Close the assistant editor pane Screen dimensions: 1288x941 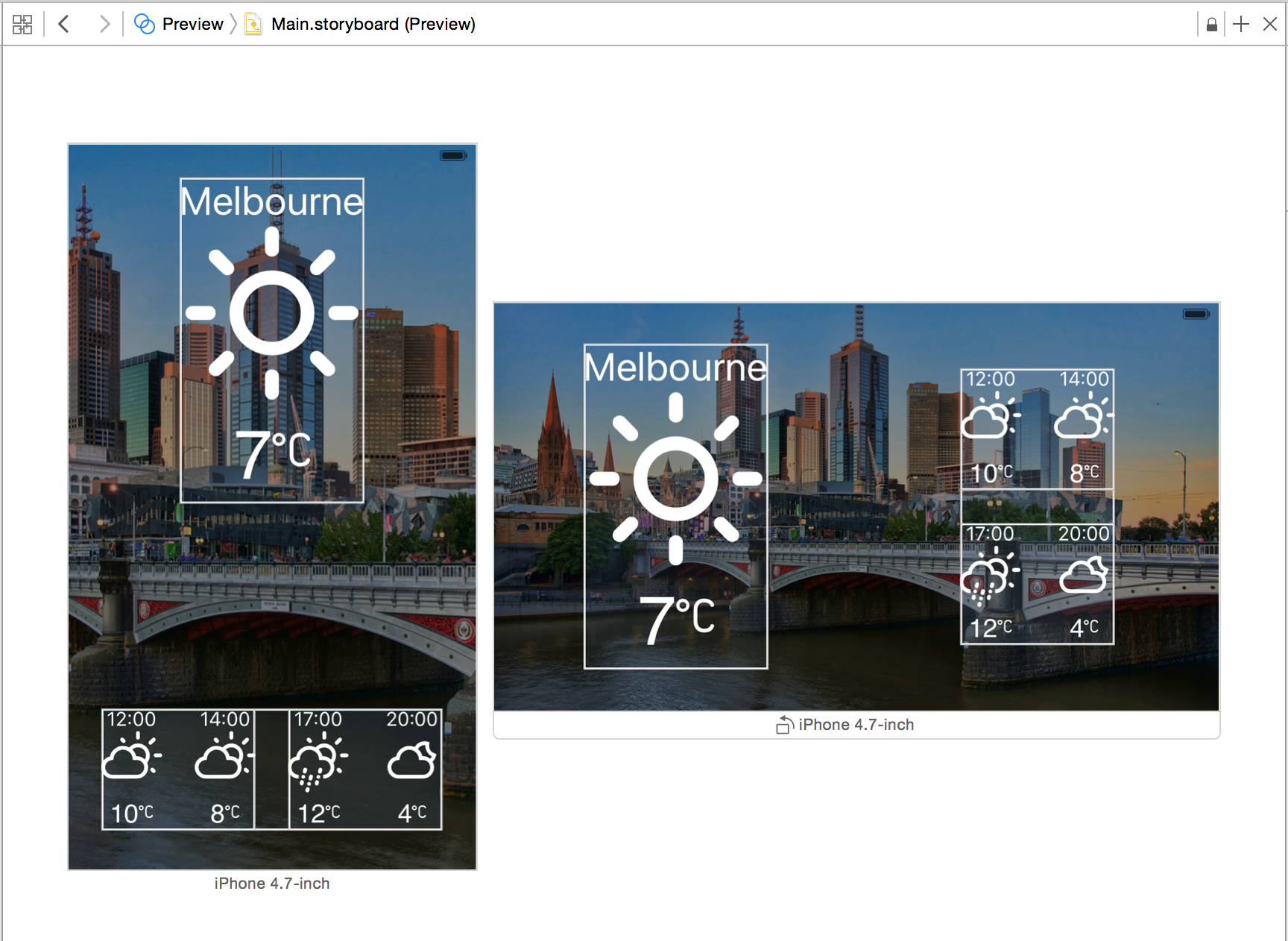[1270, 25]
